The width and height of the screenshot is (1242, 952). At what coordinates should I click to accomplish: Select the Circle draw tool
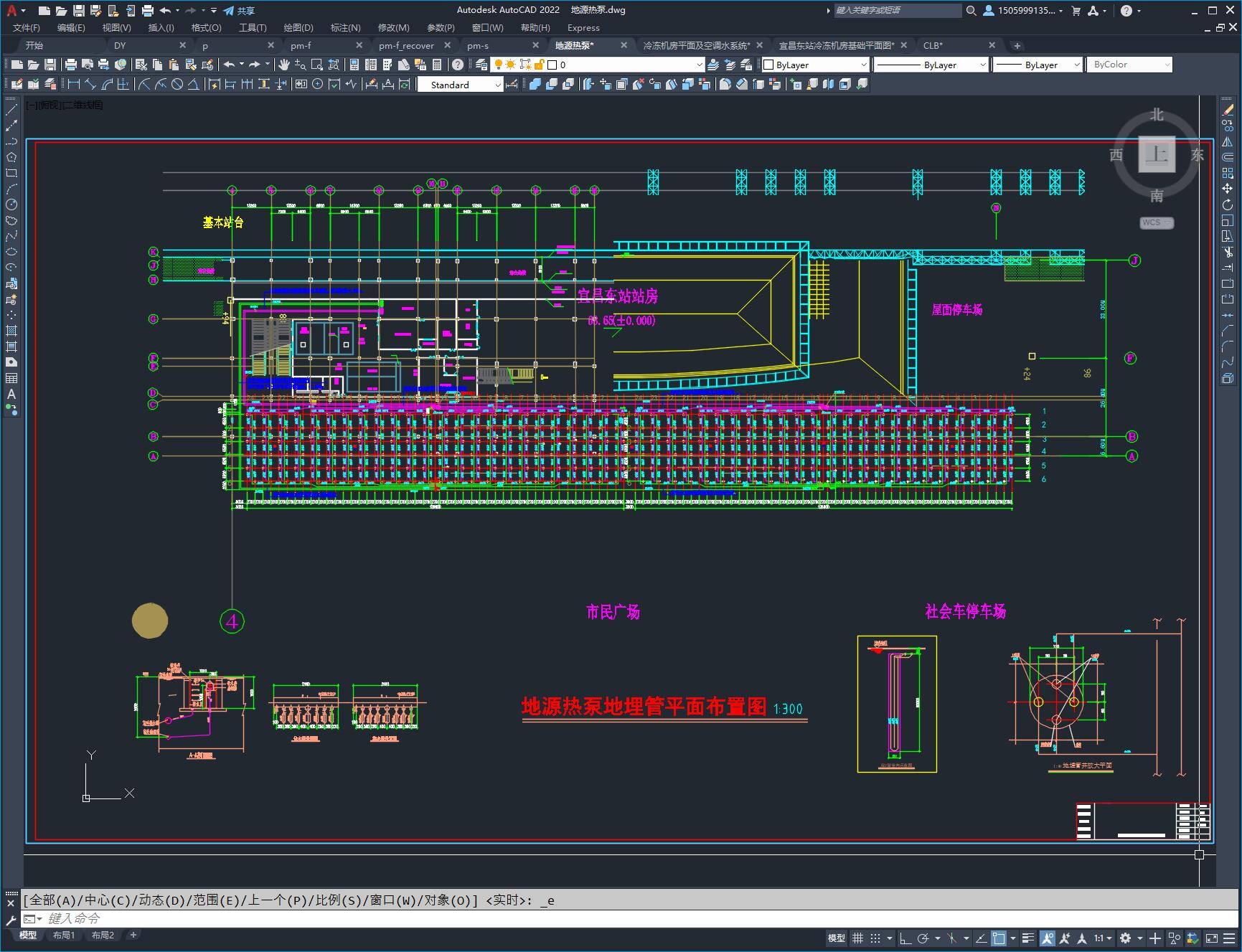(11, 204)
